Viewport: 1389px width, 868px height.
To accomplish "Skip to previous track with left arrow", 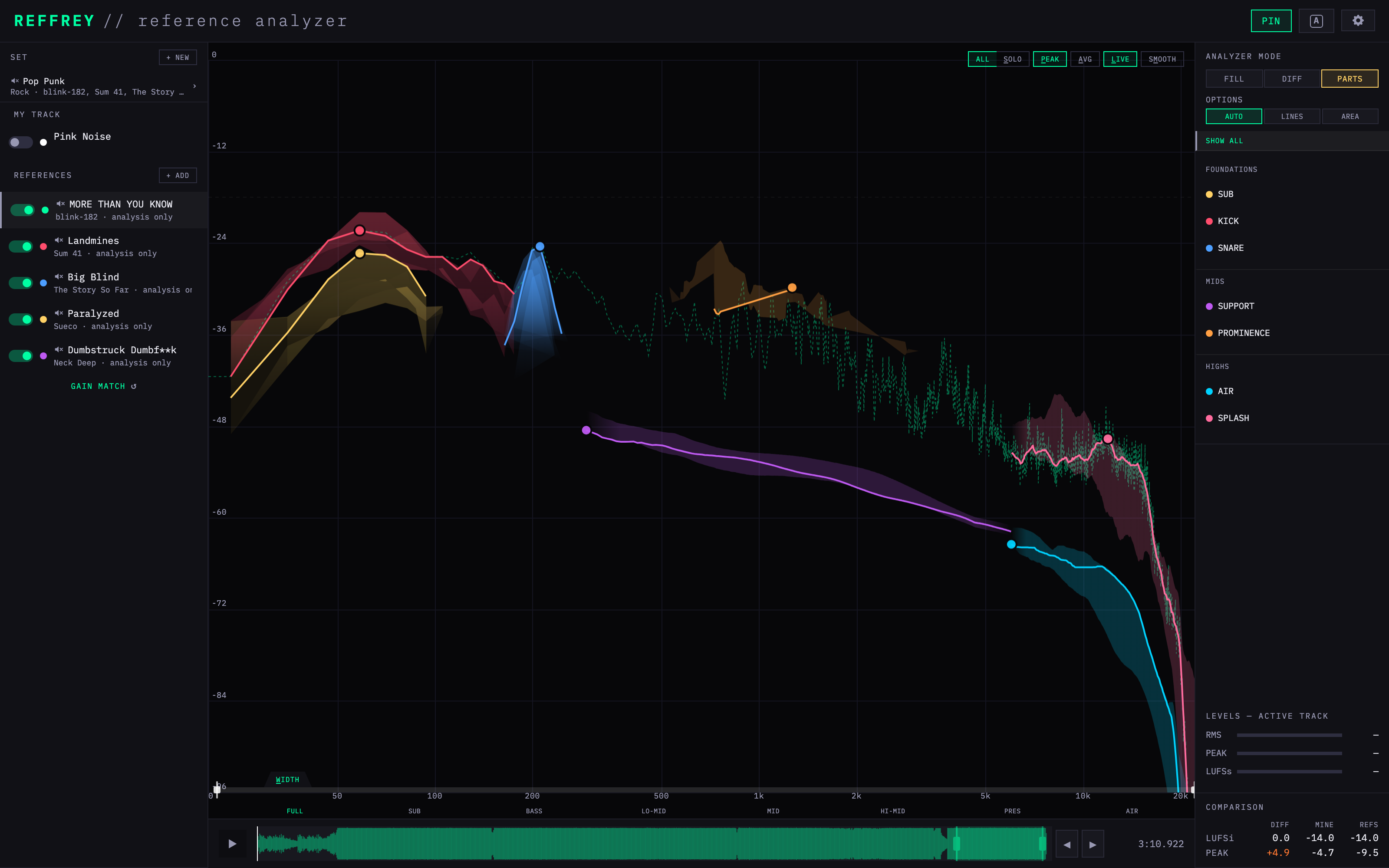I will [1066, 844].
